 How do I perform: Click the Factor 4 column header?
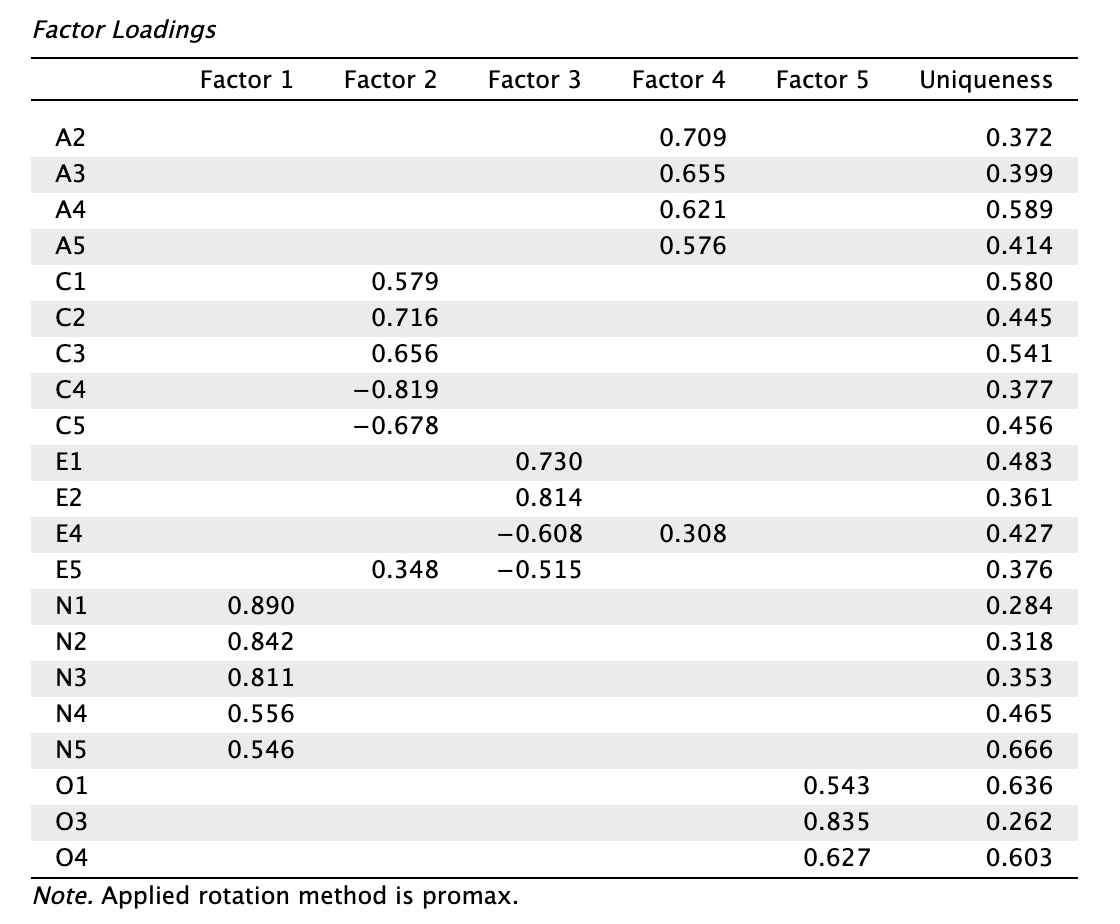(679, 79)
